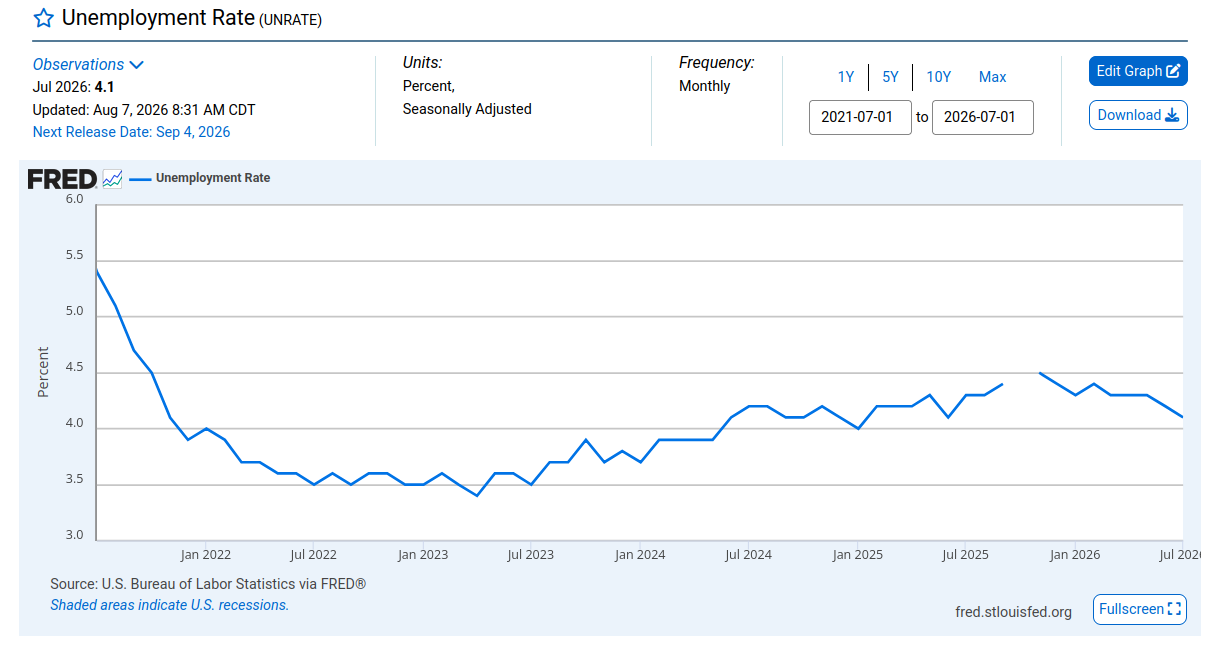This screenshot has width=1212, height=646.
Task: Select the 5Y range option
Action: [890, 77]
